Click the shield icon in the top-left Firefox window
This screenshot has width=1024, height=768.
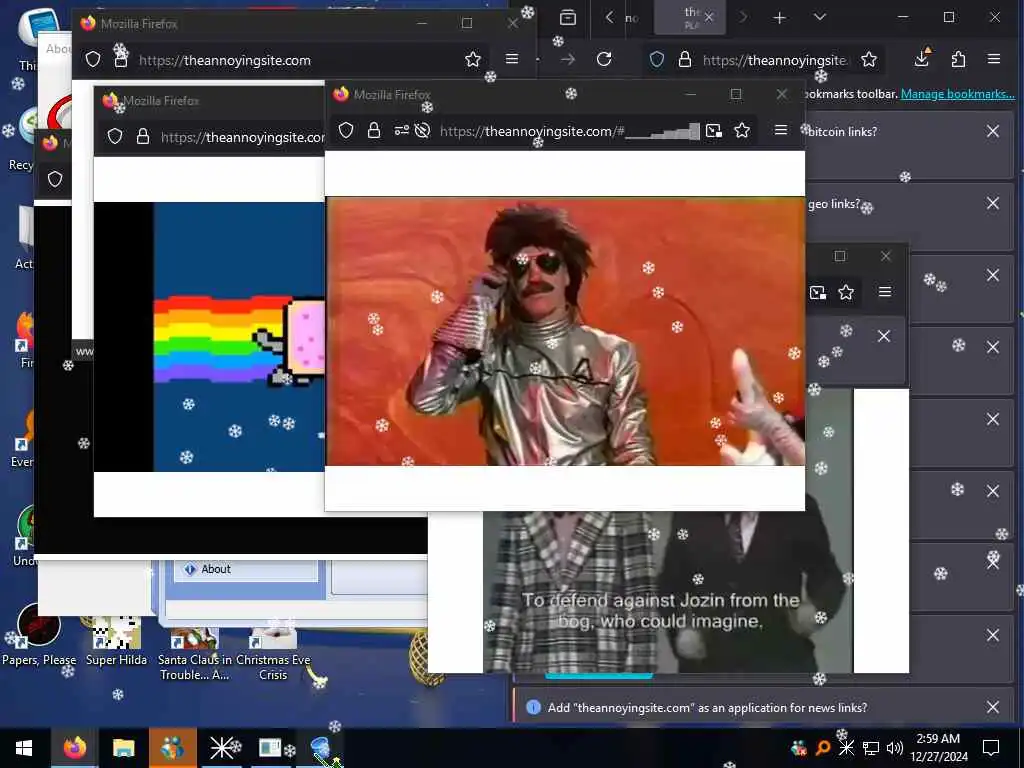[x=93, y=59]
